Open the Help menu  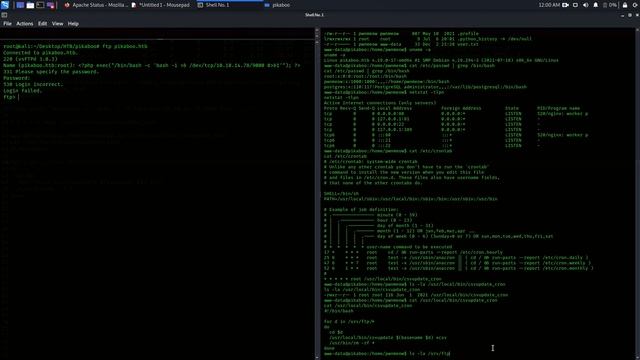click(73, 24)
